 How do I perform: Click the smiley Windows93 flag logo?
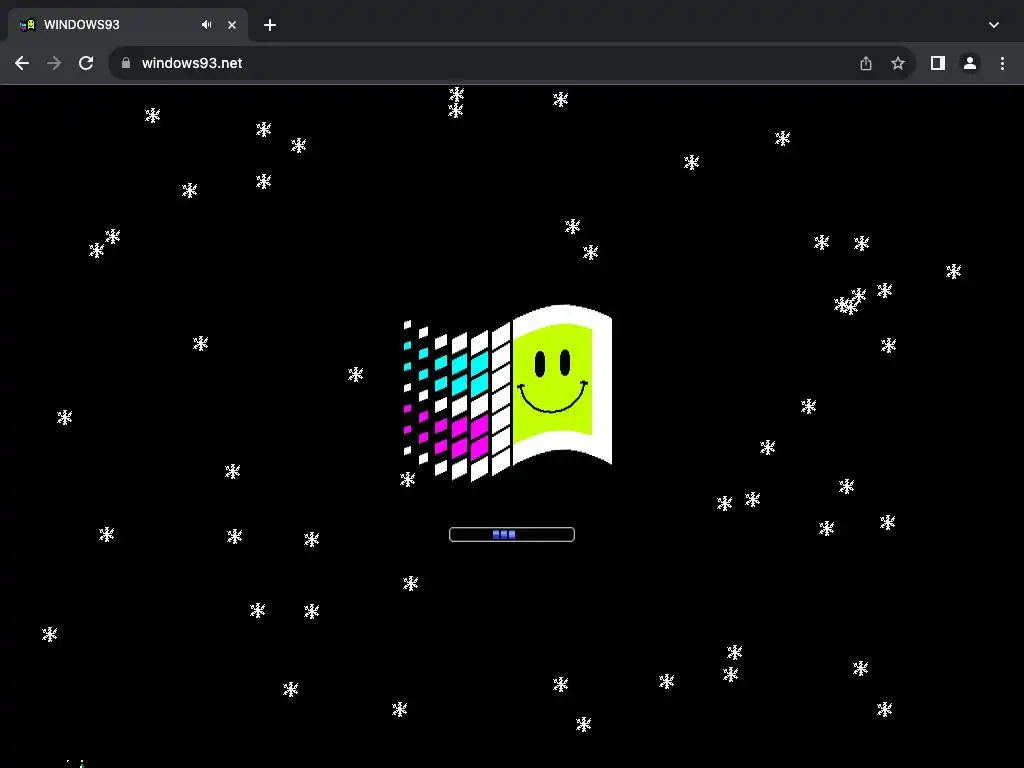coord(508,393)
